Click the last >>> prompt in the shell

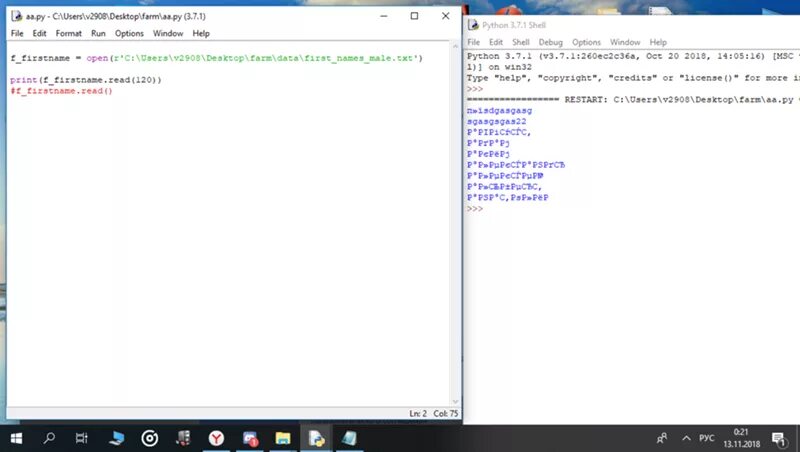click(474, 209)
